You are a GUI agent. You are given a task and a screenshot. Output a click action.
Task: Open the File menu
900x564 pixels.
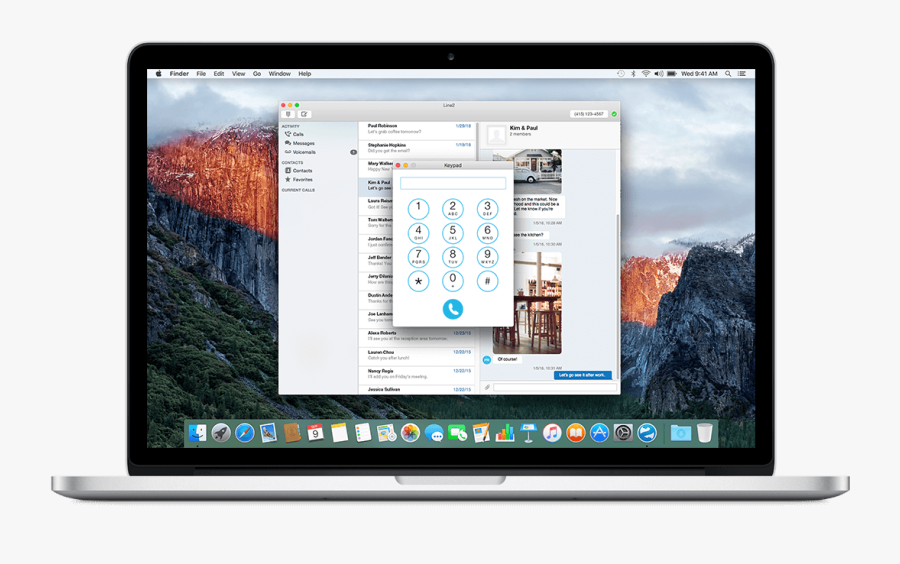pos(201,74)
